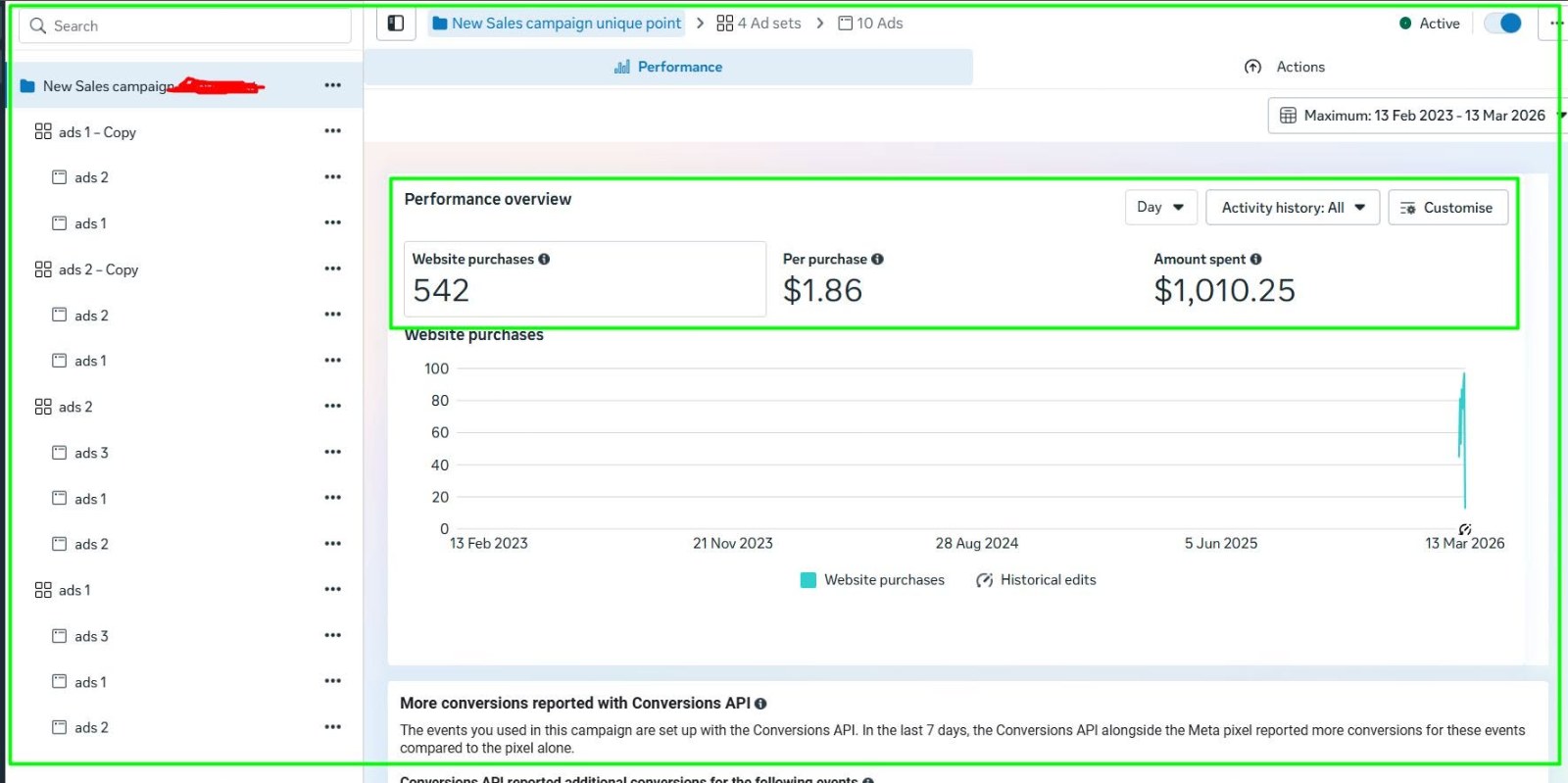Click the historical edit marker on chart axis
This screenshot has width=1568, height=783.
(1465, 529)
